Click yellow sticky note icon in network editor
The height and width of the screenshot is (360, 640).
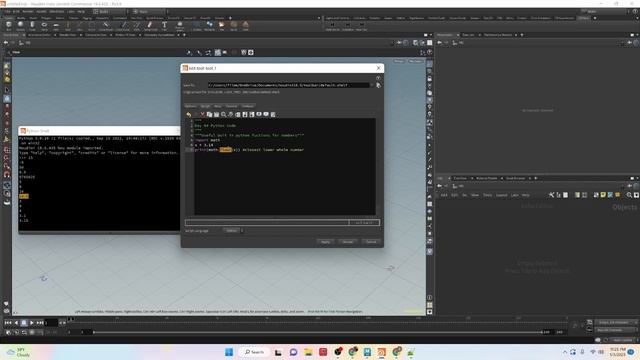[603, 195]
